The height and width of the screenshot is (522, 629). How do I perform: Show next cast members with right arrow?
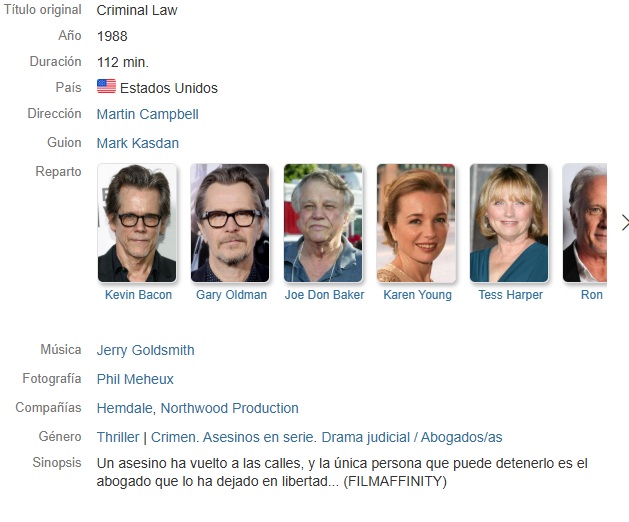pyautogui.click(x=625, y=223)
